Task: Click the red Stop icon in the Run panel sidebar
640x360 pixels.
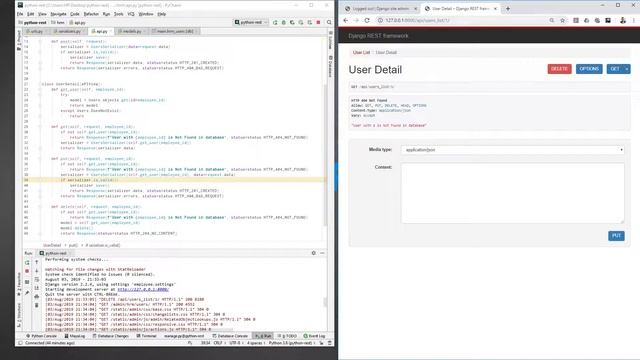Action: tap(27, 271)
